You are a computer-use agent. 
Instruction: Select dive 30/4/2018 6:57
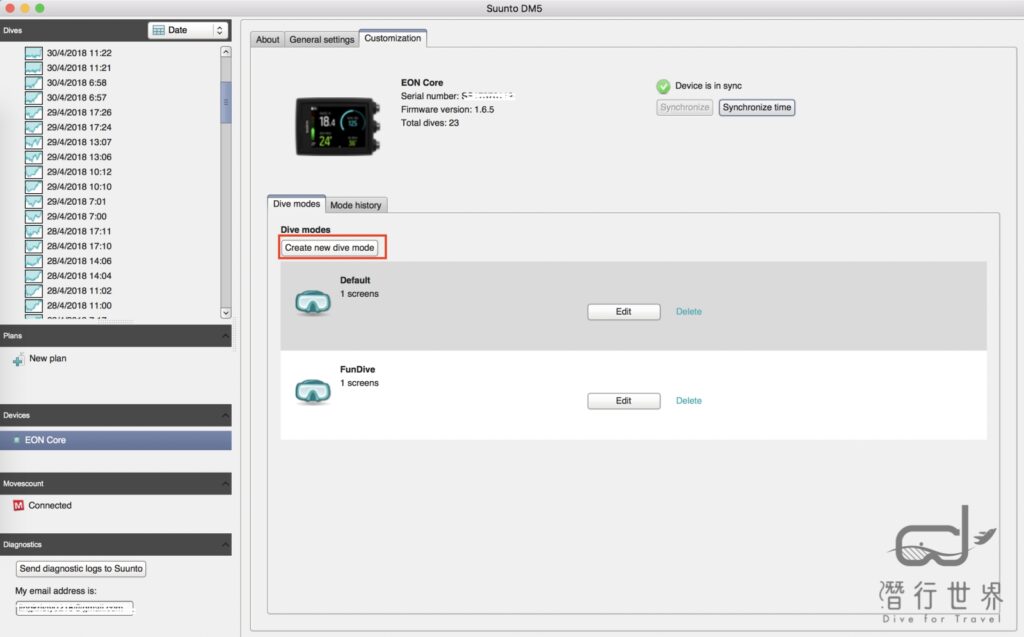pos(76,97)
